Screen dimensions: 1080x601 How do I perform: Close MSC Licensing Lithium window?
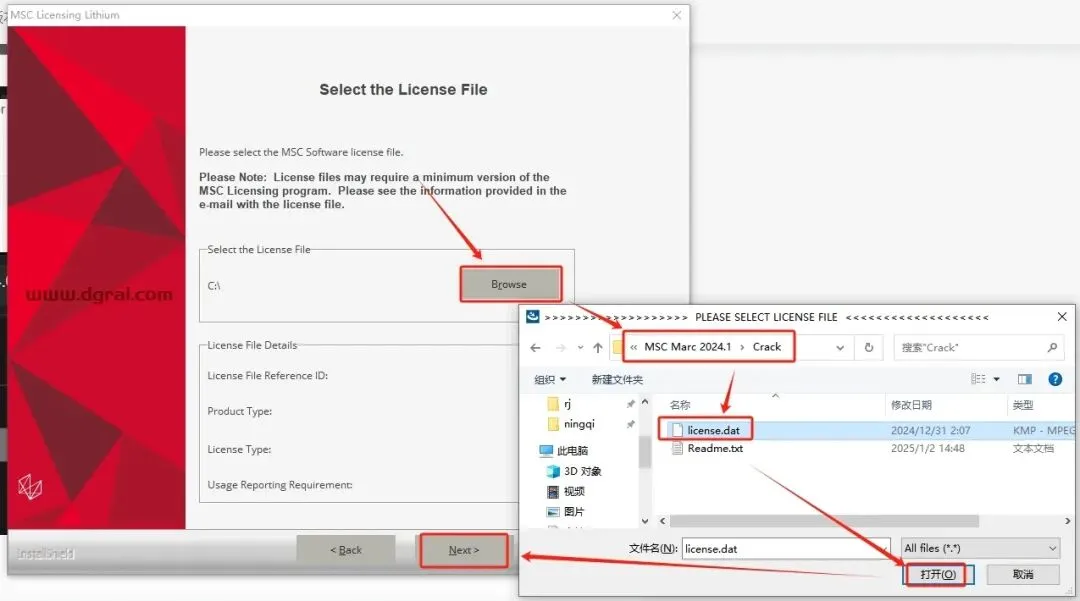676,14
